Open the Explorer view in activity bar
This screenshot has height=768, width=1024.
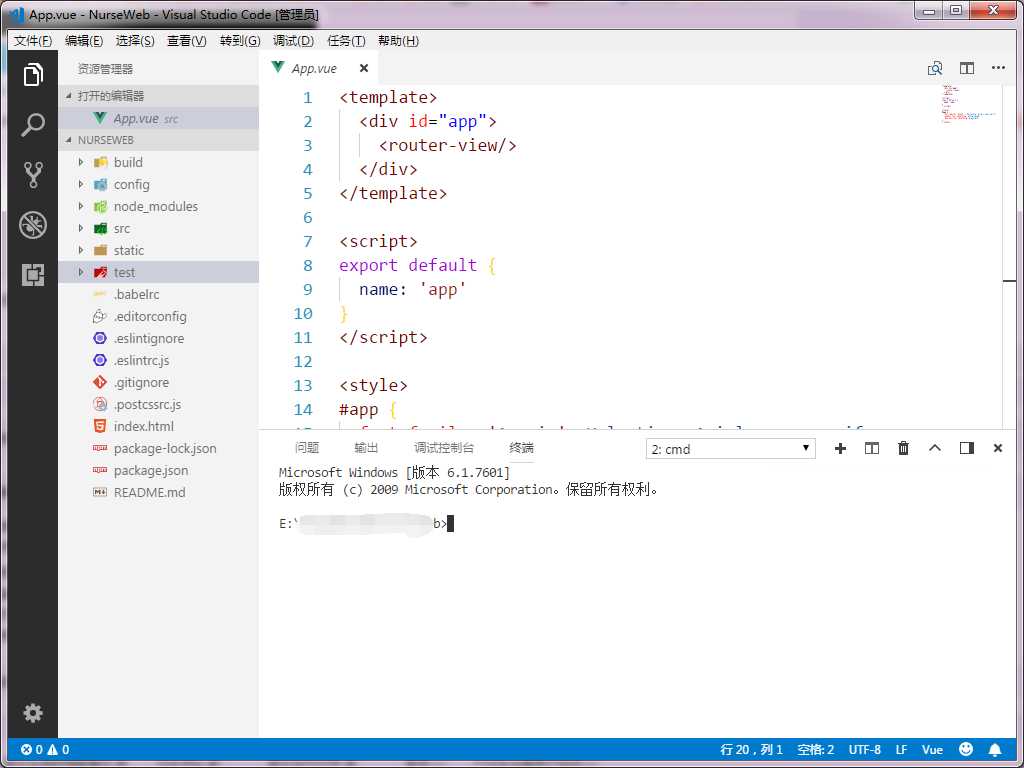point(33,75)
